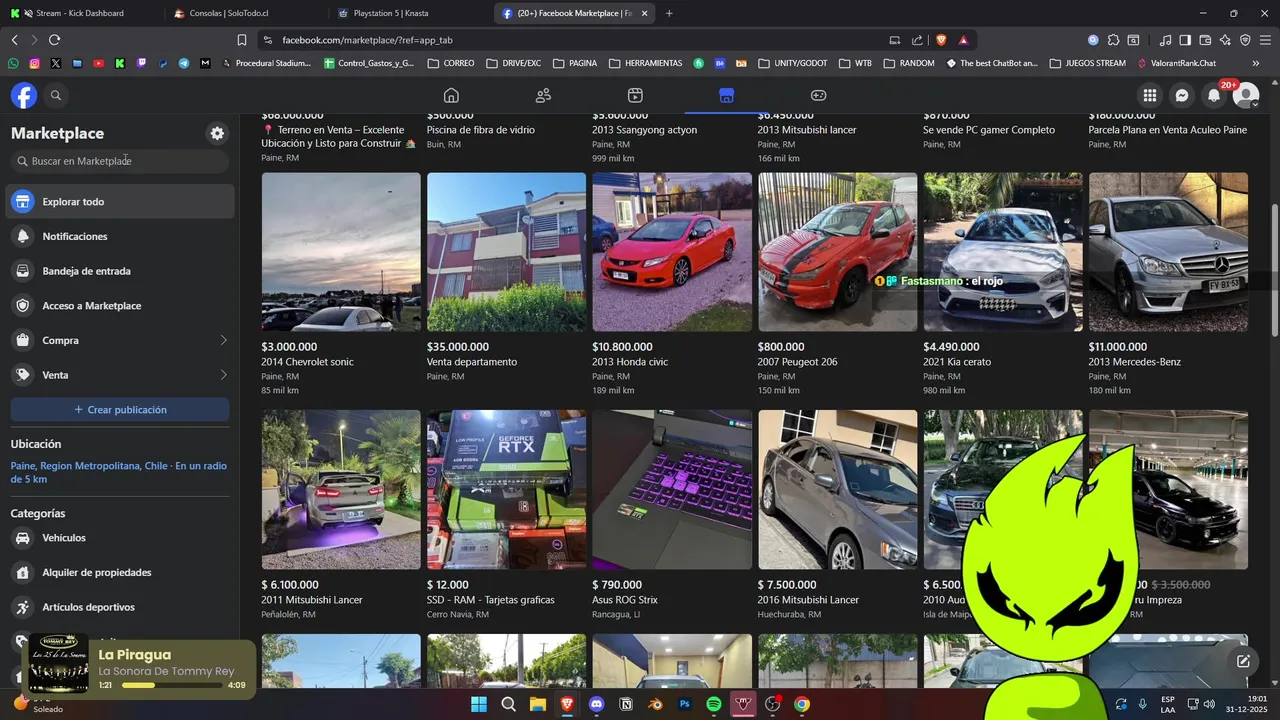Expand the Compra section chevron
Screen dimensions: 1280x720
coord(223,340)
